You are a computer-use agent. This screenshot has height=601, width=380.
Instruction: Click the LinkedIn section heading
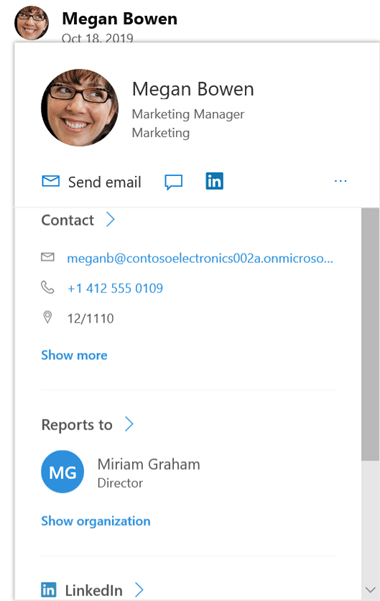[x=94, y=590]
